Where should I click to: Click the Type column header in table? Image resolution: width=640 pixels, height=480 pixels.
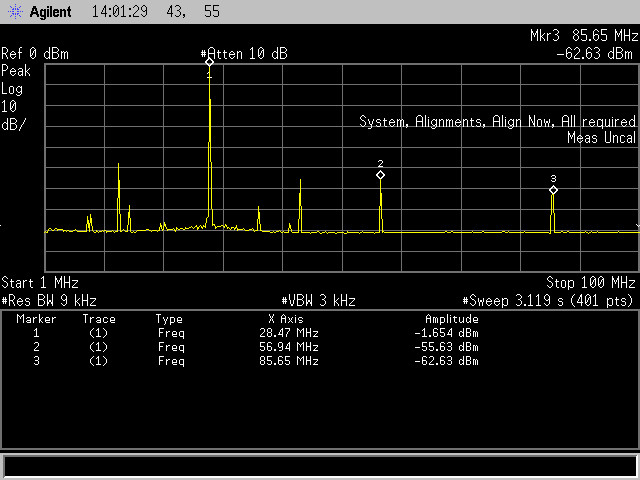click(x=169, y=320)
